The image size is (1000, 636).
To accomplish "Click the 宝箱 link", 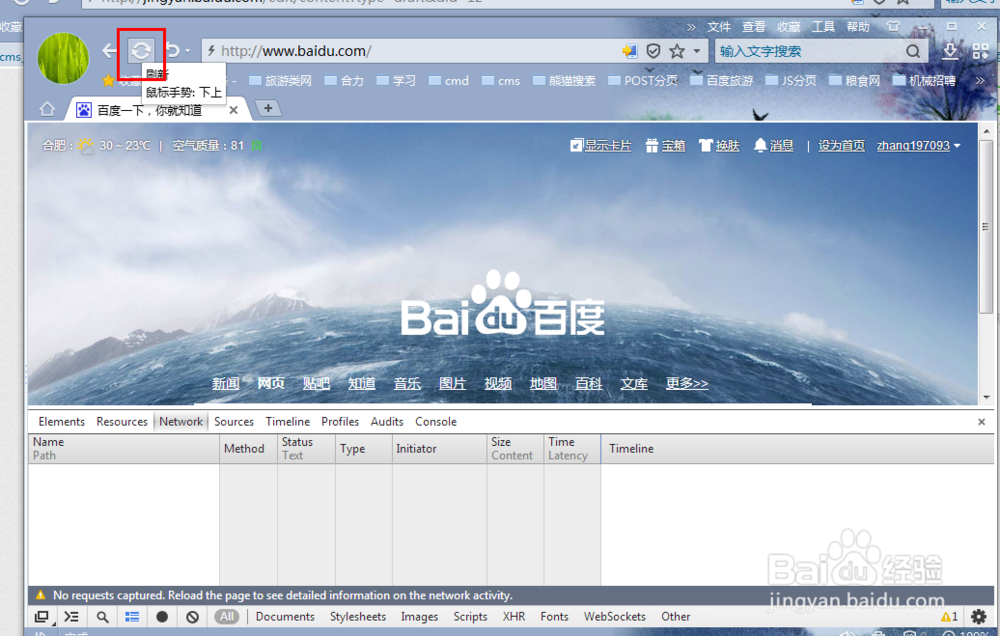I will click(665, 145).
